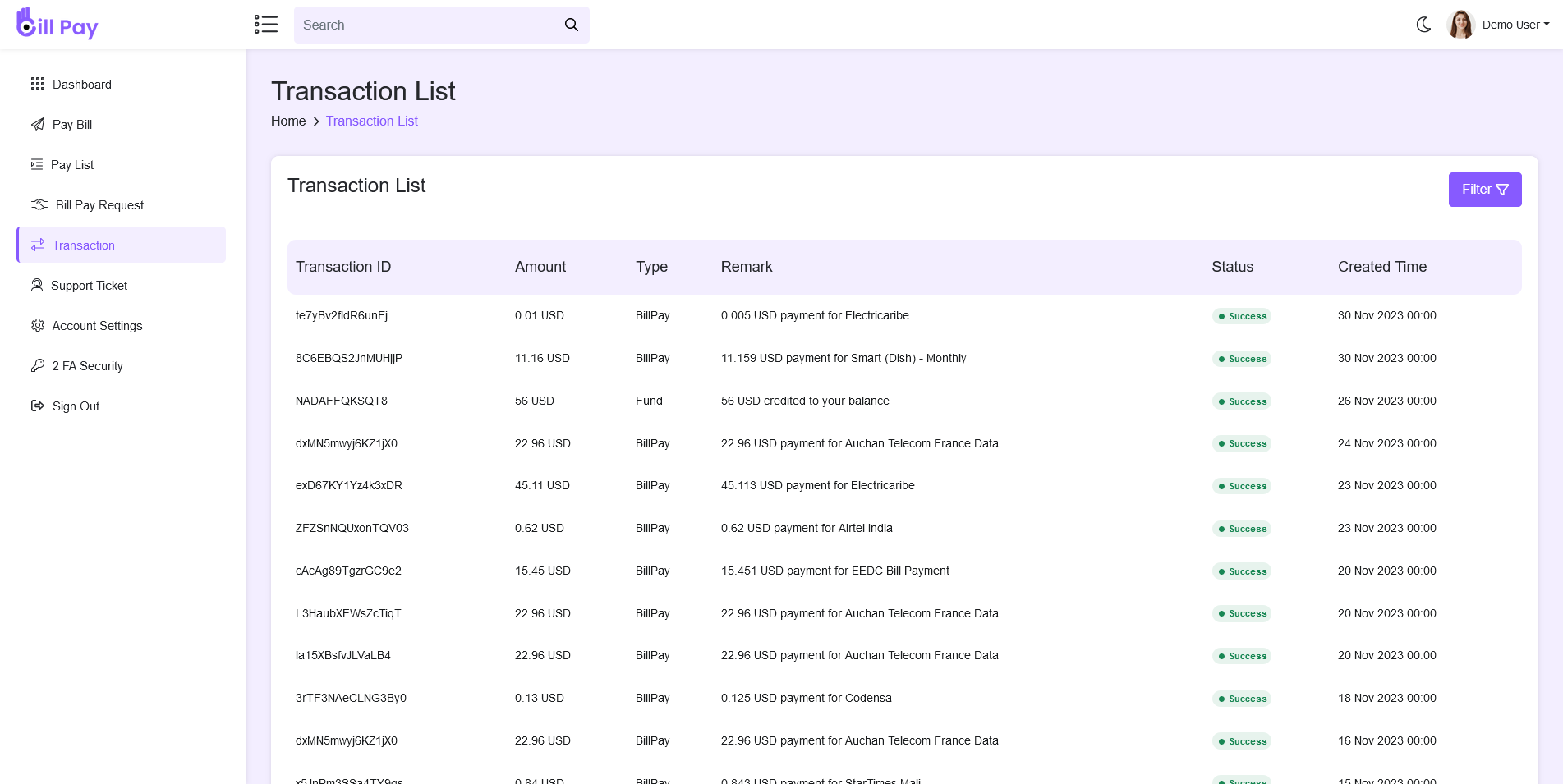Viewport: 1563px width, 784px height.
Task: Click the Remark column header
Action: [x=747, y=267]
